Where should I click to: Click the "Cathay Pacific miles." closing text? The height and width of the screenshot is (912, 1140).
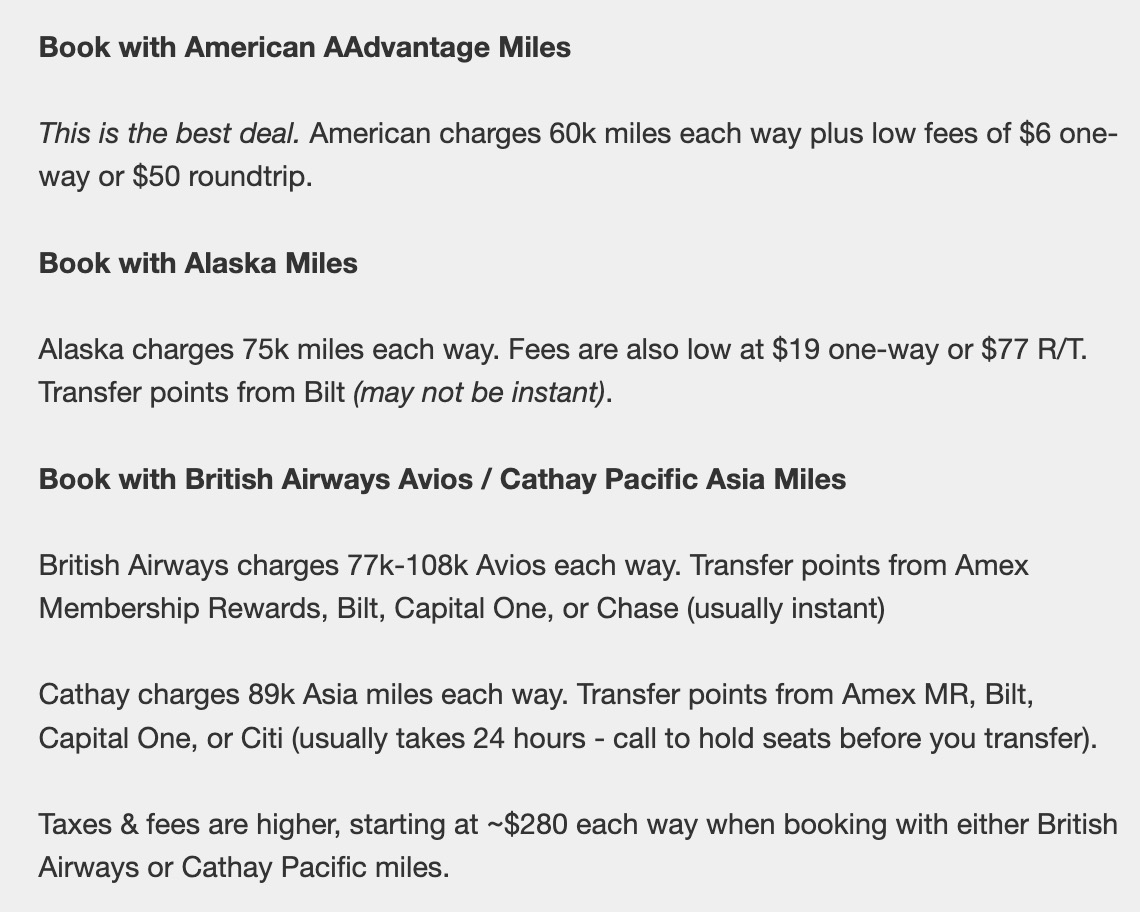[315, 867]
